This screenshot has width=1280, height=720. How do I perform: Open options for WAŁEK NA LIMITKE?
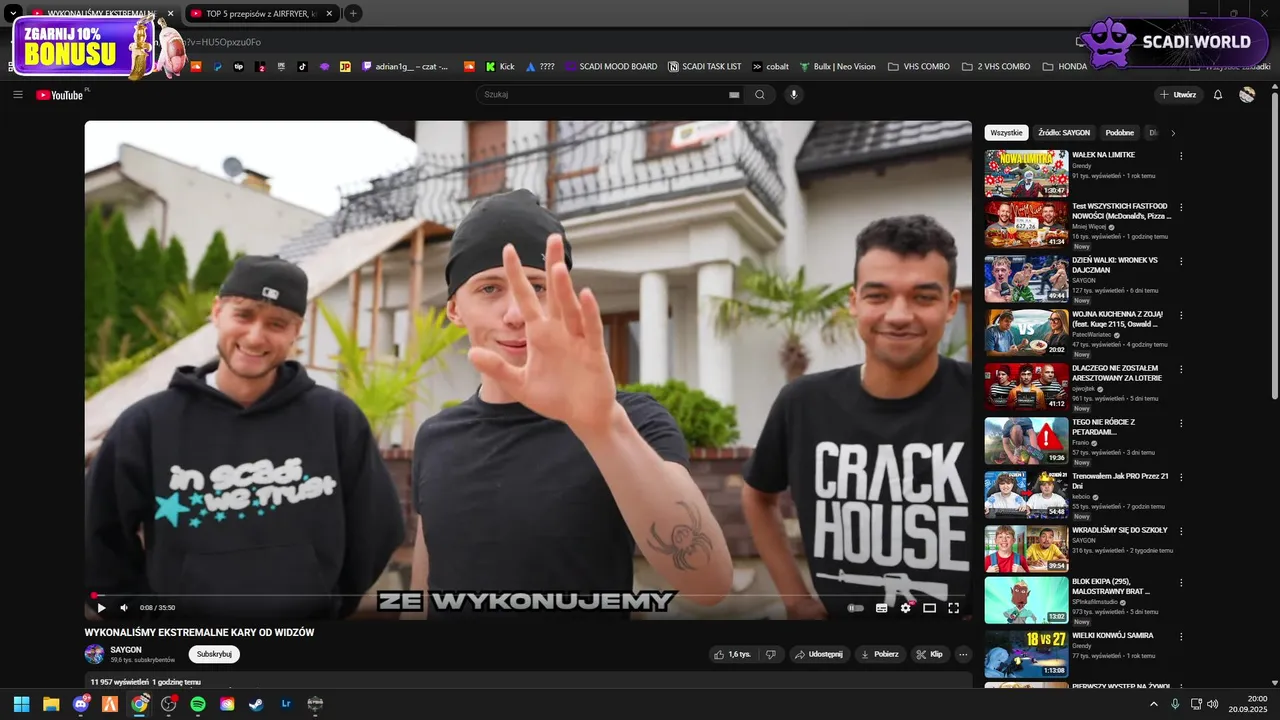(1181, 156)
